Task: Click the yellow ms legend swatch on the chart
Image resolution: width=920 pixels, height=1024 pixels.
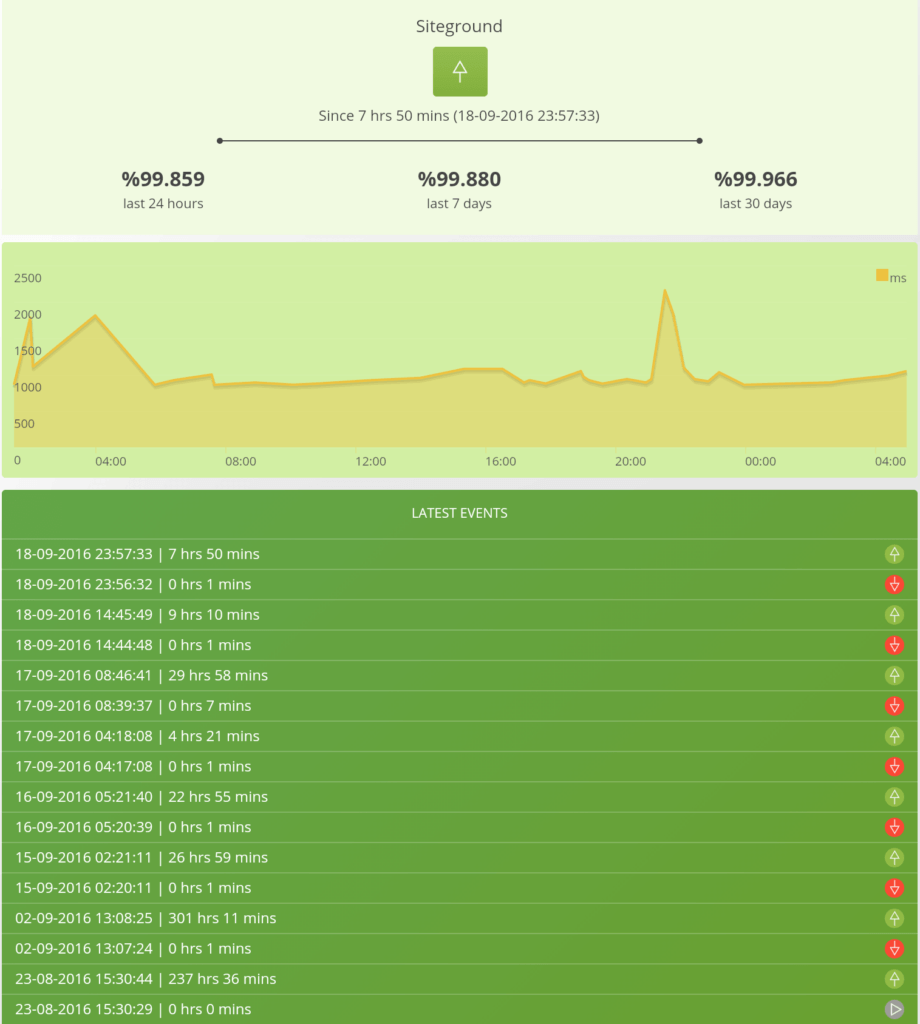Action: (x=882, y=276)
